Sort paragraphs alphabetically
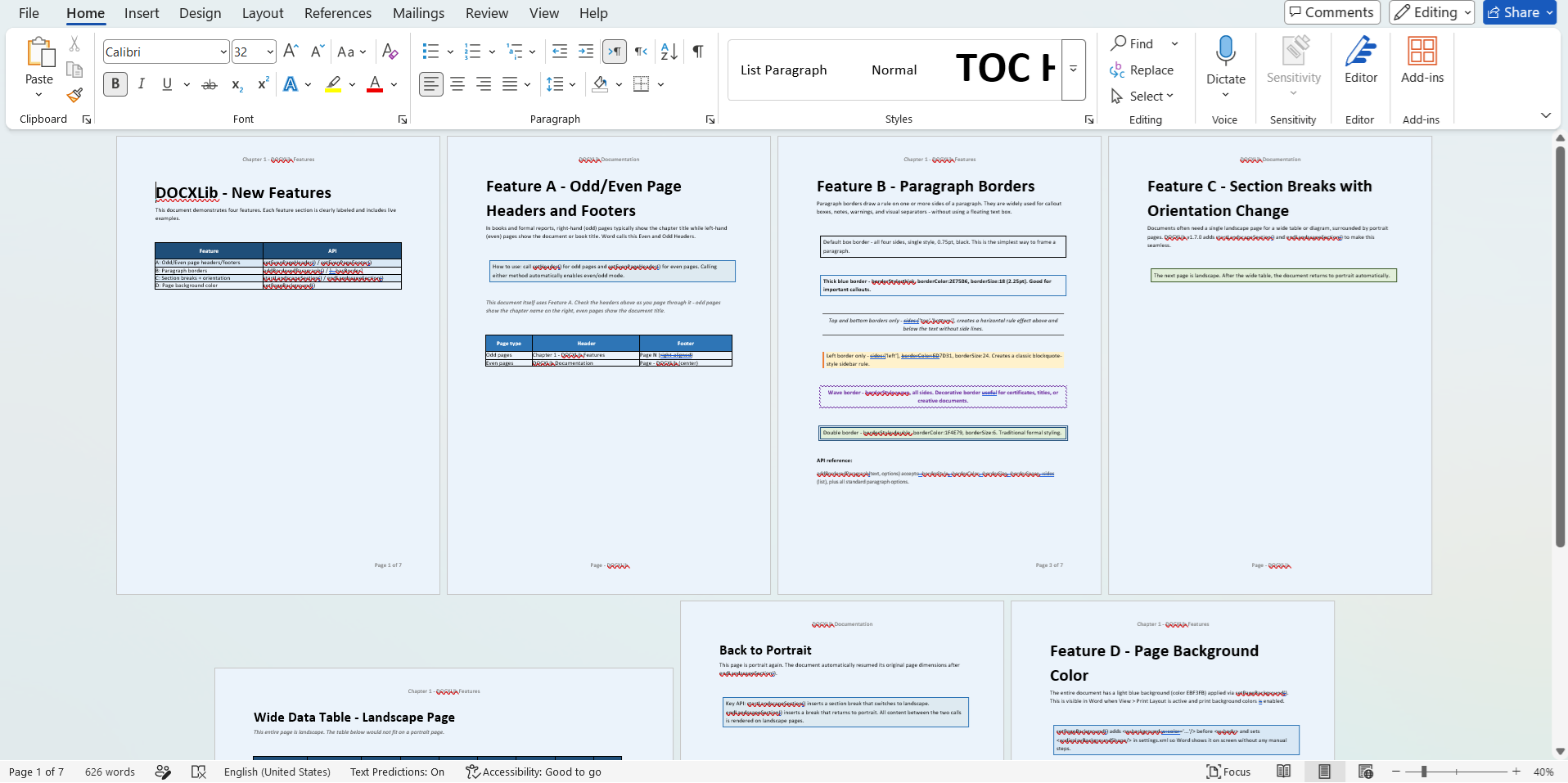Screen dimensions: 1568x783 coord(669,52)
